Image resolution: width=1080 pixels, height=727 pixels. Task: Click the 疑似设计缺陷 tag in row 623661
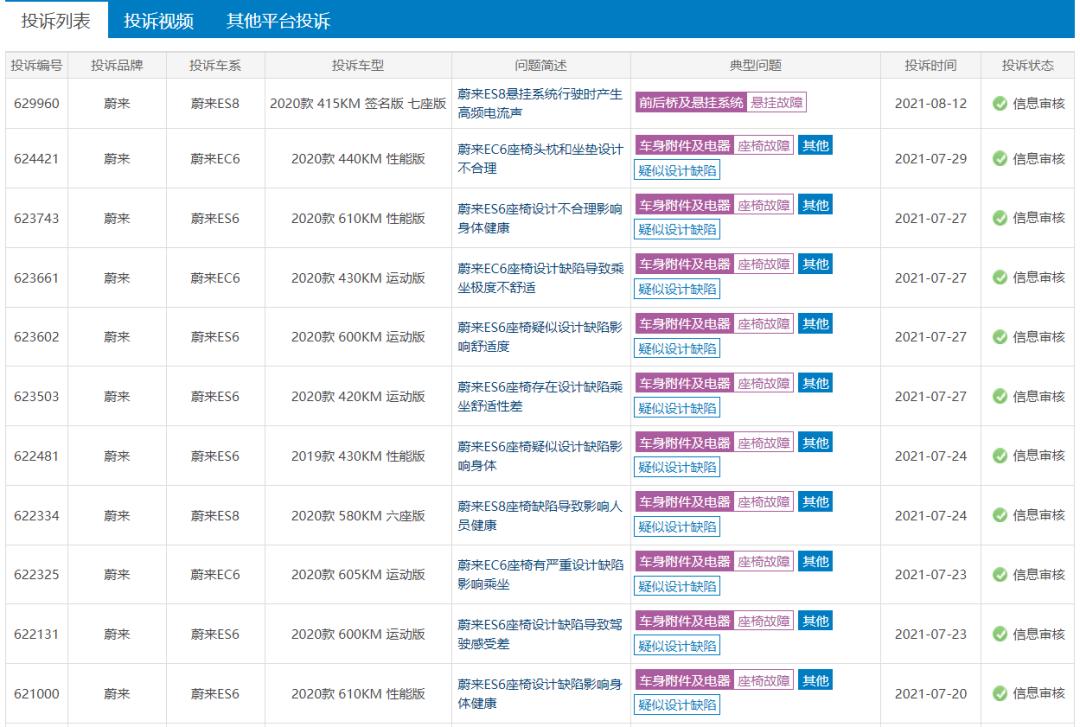677,289
